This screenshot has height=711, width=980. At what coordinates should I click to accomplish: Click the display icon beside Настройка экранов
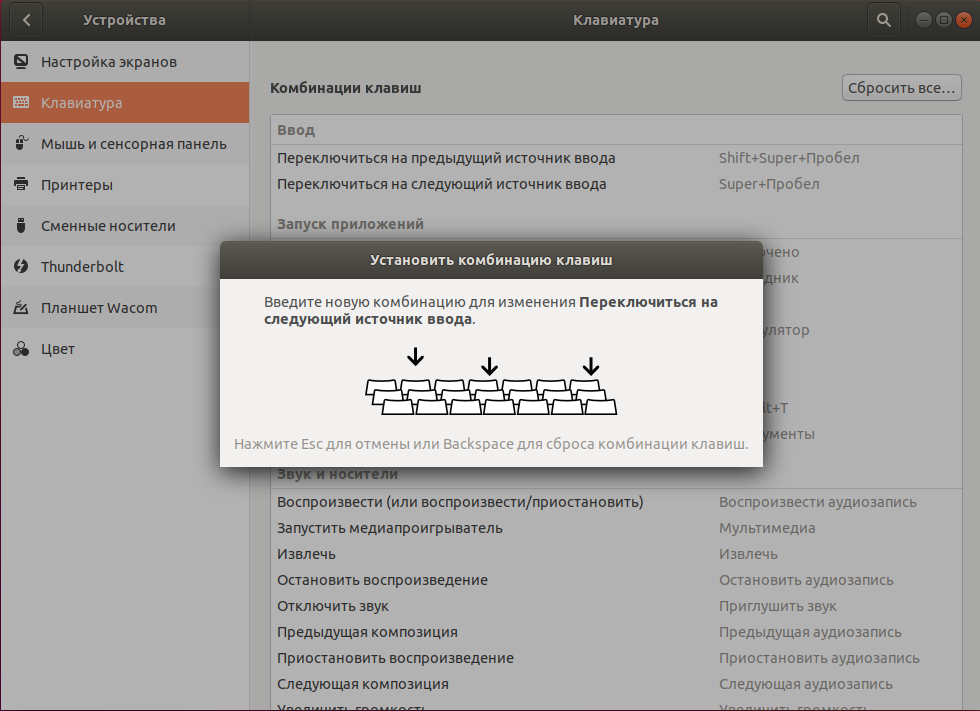pos(21,62)
